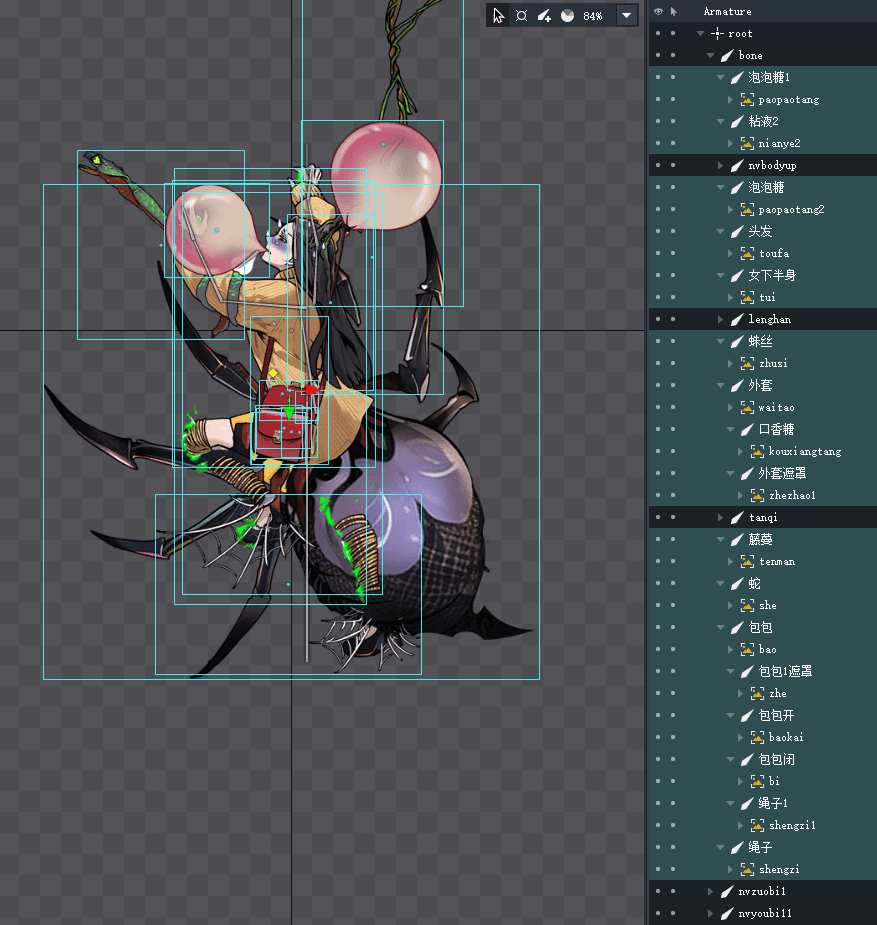Expand the tanqi bone
Image resolution: width=877 pixels, height=925 pixels.
pos(721,517)
